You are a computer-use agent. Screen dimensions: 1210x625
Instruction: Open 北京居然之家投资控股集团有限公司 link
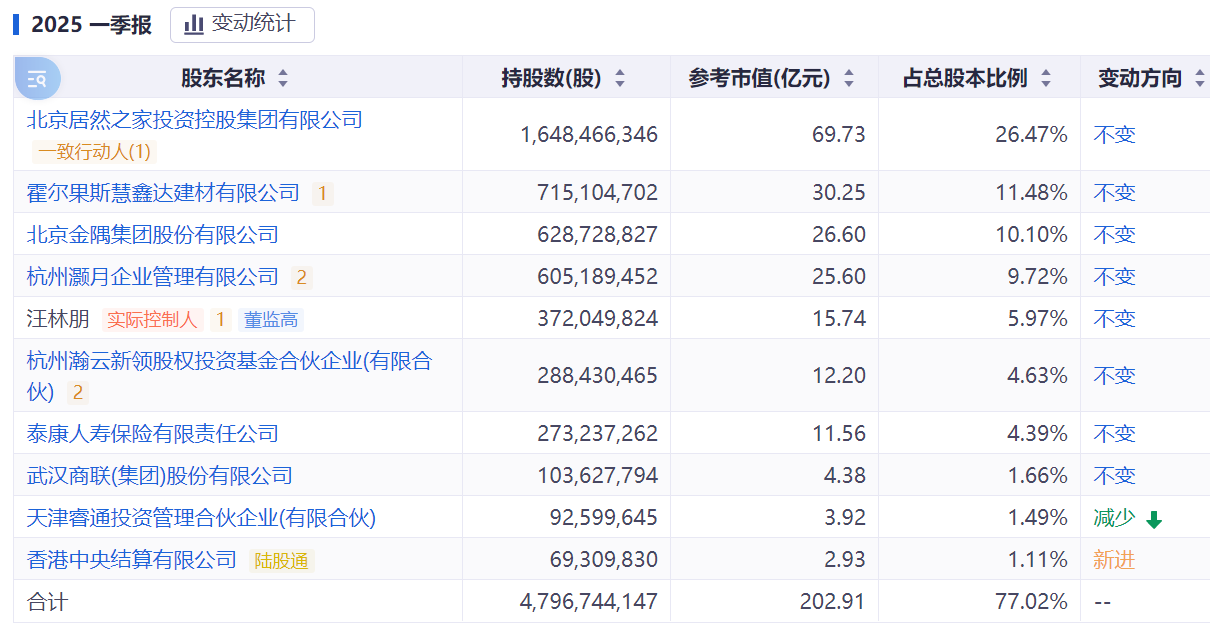click(x=194, y=120)
